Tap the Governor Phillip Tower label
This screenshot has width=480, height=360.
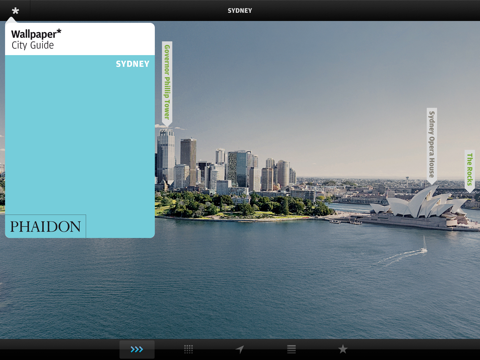click(x=167, y=83)
